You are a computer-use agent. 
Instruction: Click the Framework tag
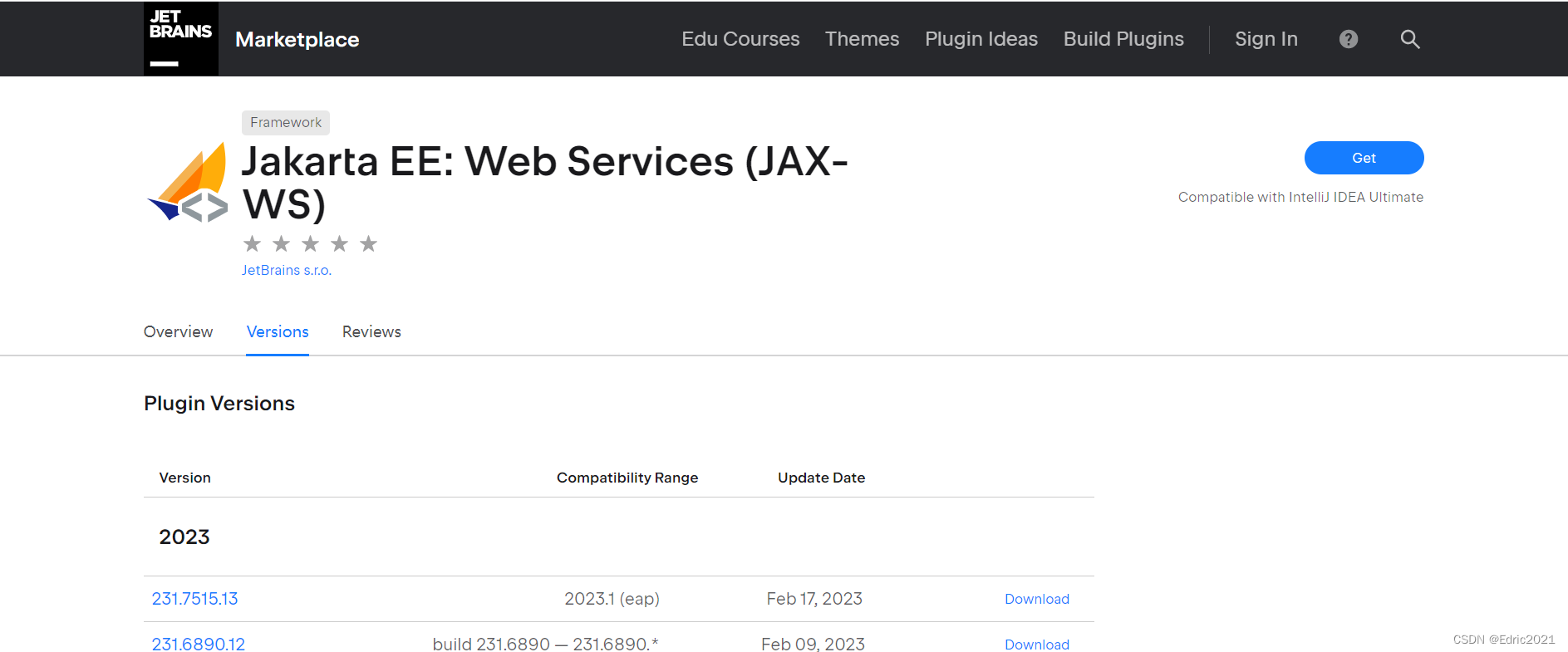pos(286,123)
